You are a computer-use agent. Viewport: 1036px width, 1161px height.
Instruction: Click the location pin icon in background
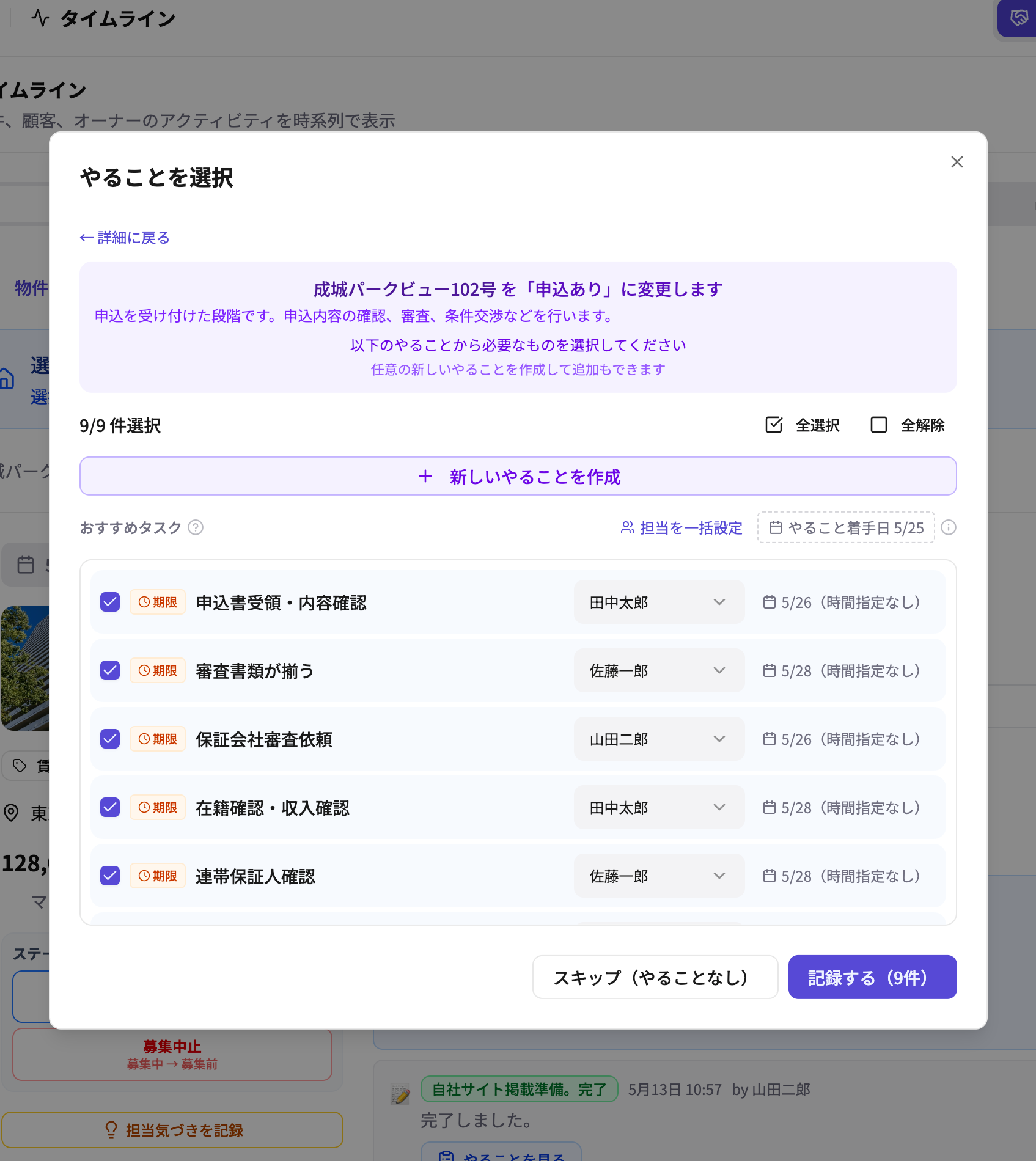tap(11, 813)
